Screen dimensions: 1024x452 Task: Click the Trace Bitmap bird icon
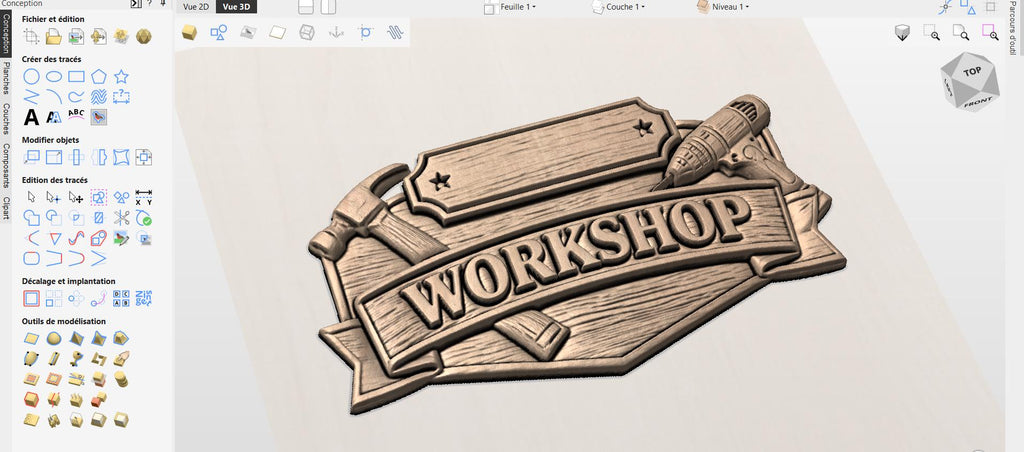[99, 117]
